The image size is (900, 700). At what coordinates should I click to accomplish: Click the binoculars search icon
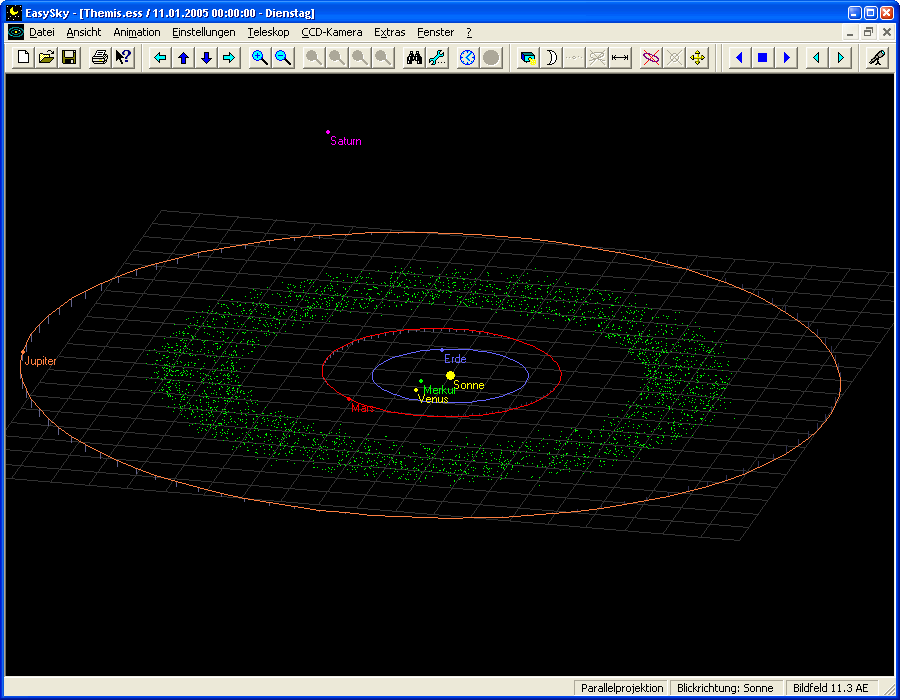pyautogui.click(x=414, y=58)
